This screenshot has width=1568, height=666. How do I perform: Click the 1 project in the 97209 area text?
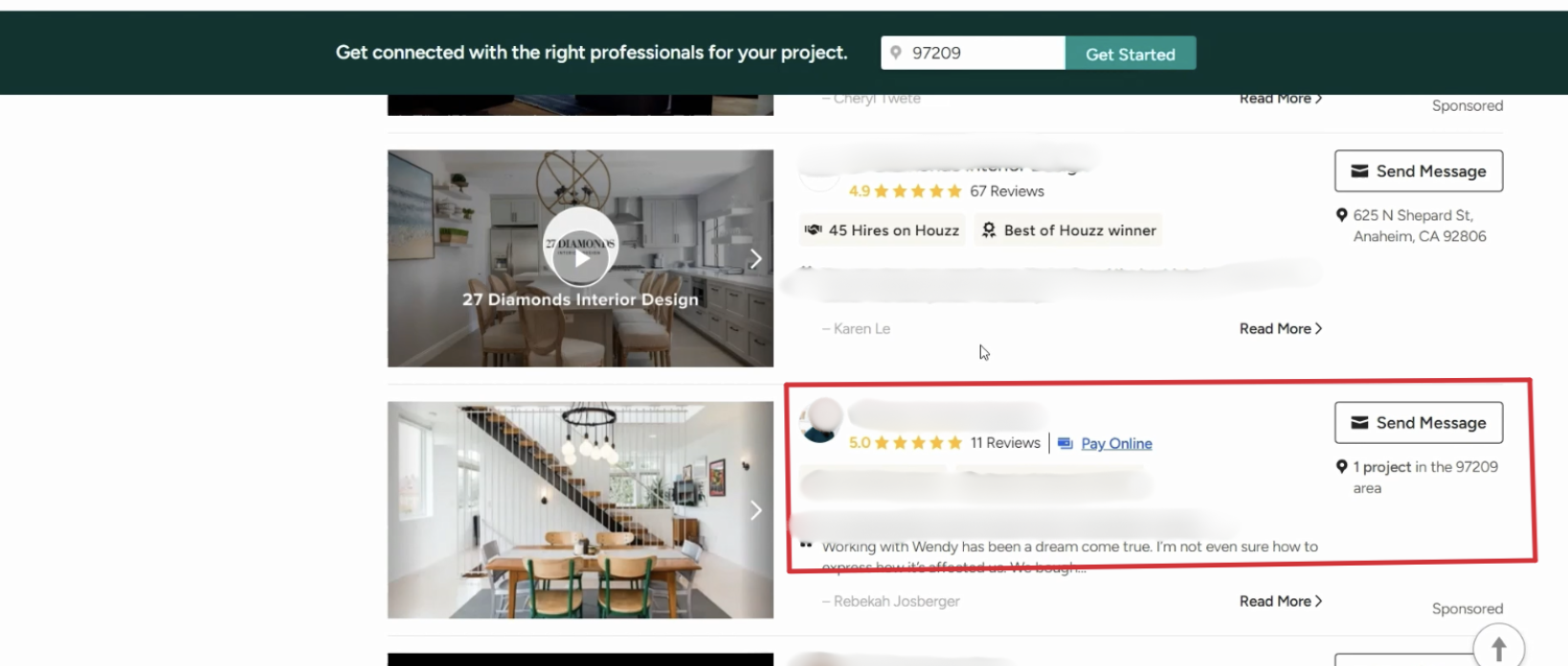pyautogui.click(x=1425, y=477)
